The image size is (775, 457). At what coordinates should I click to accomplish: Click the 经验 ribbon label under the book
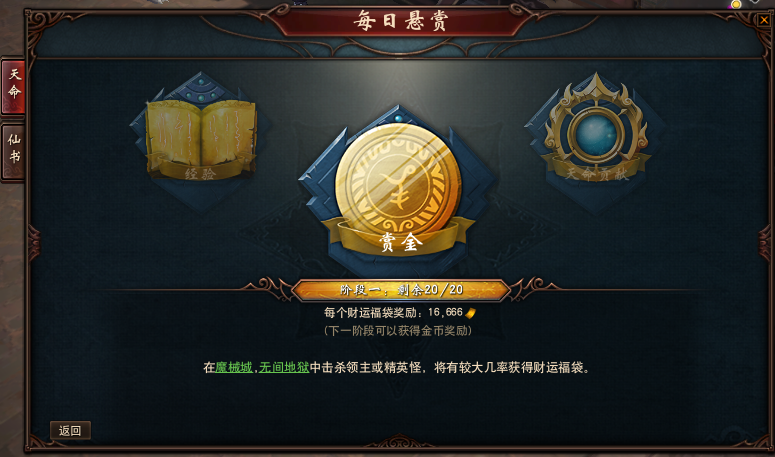click(200, 173)
